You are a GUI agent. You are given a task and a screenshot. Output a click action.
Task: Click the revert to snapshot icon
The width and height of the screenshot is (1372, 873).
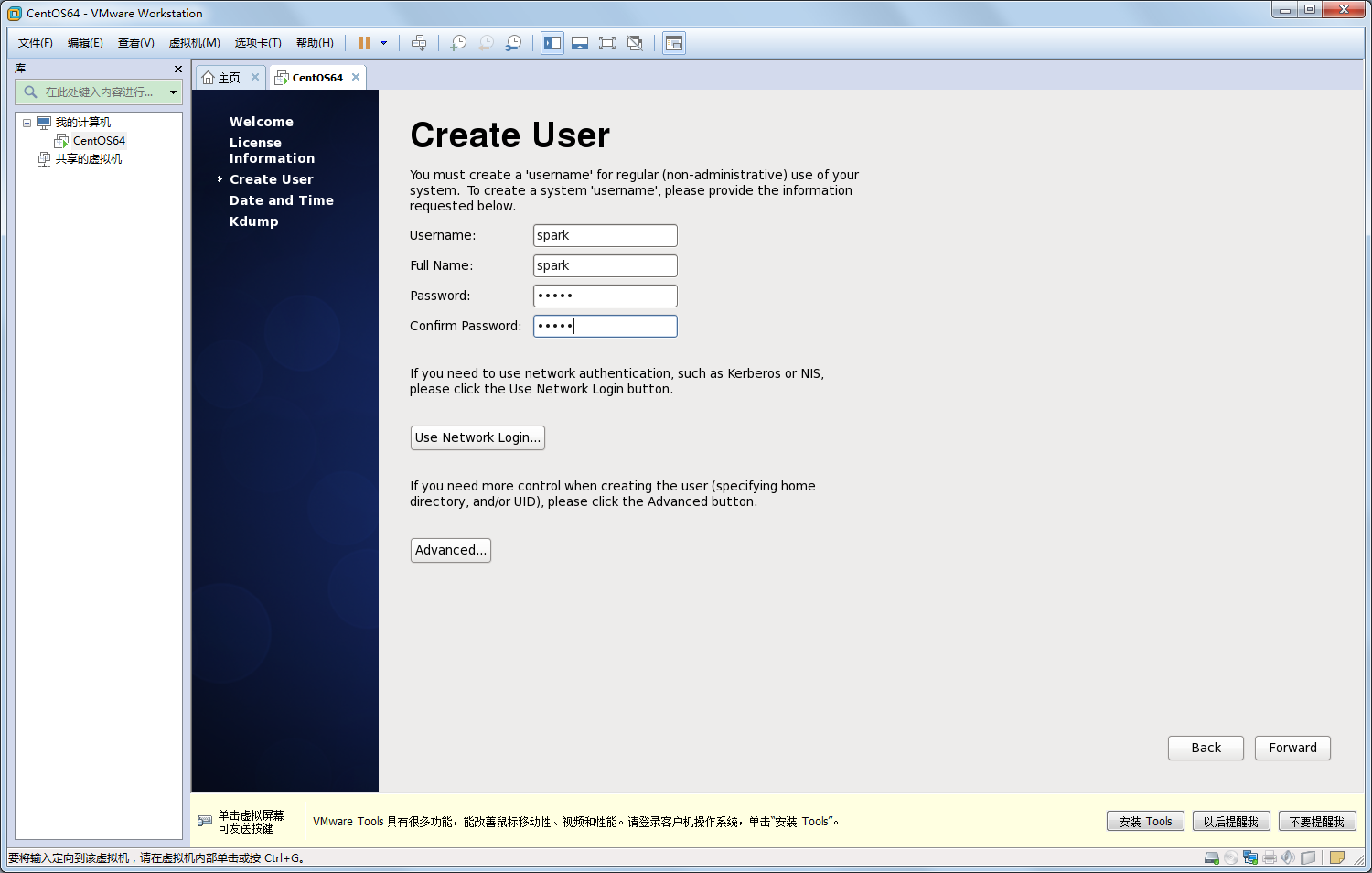point(486,43)
